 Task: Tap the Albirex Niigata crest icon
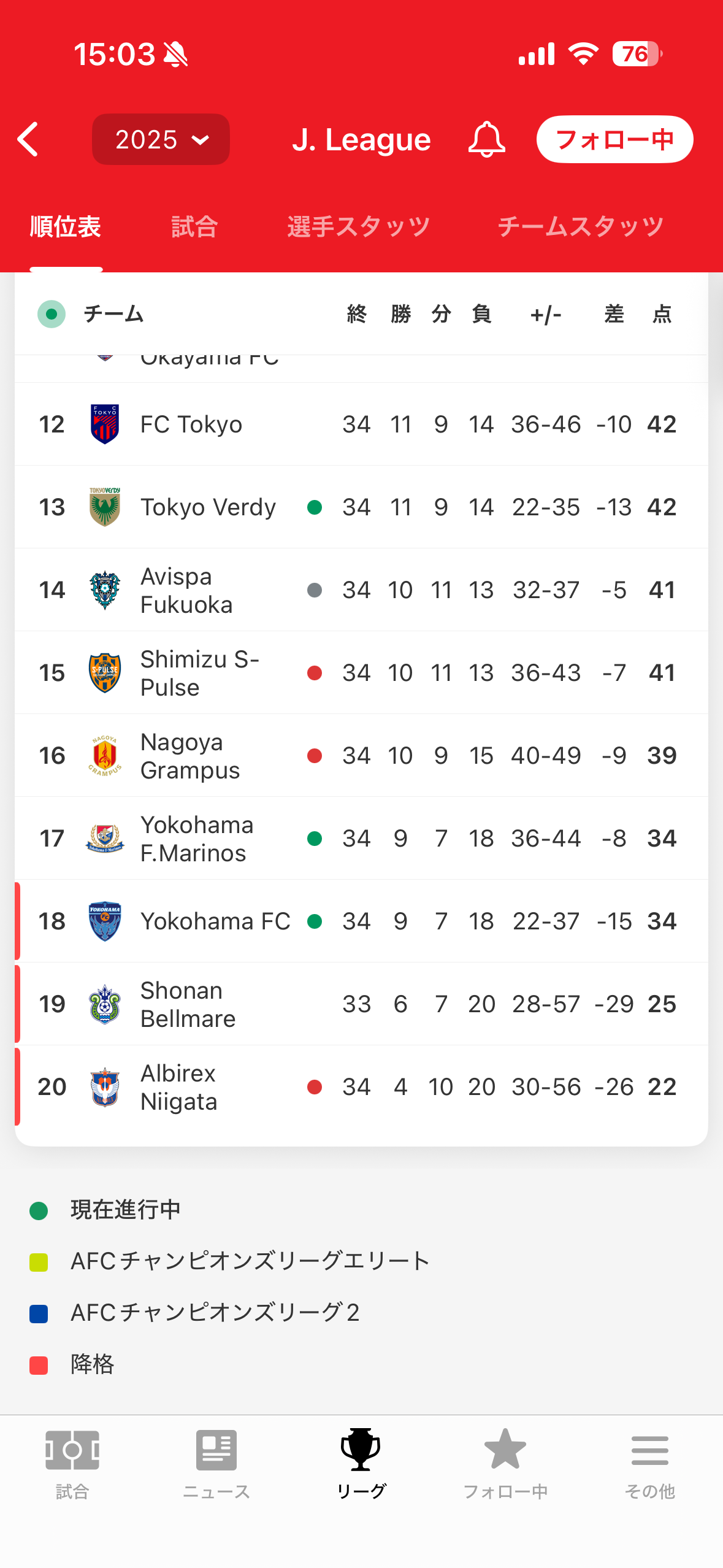tap(105, 1087)
